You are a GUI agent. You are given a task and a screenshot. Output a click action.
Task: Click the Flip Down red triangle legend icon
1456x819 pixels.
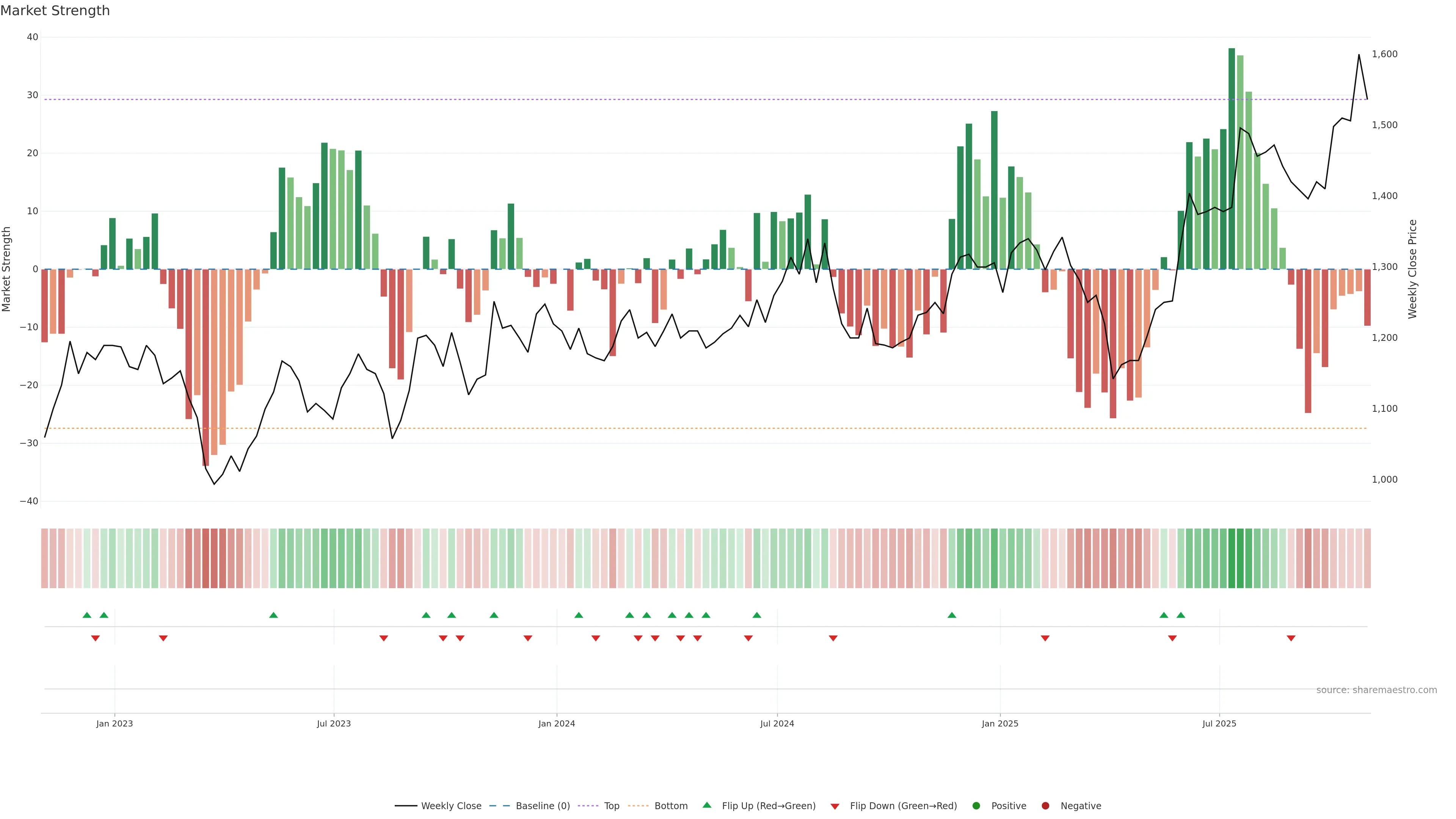tap(835, 806)
